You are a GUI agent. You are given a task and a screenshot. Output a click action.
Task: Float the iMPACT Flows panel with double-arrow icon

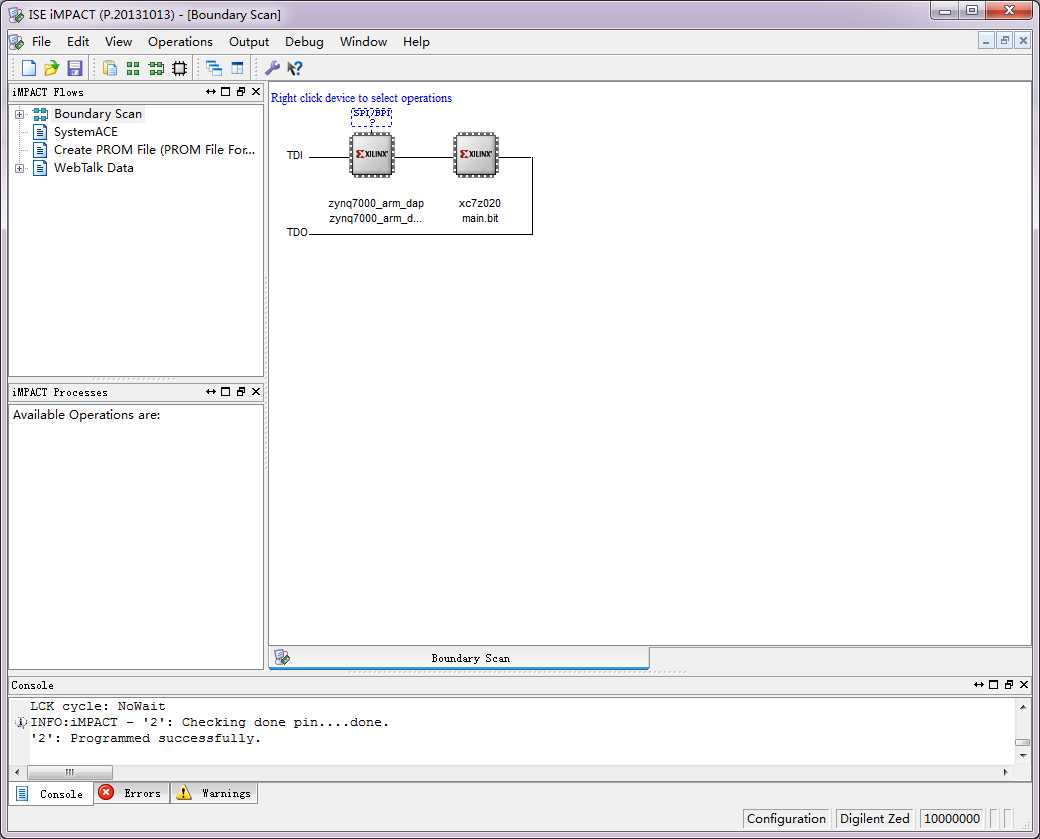[x=211, y=92]
